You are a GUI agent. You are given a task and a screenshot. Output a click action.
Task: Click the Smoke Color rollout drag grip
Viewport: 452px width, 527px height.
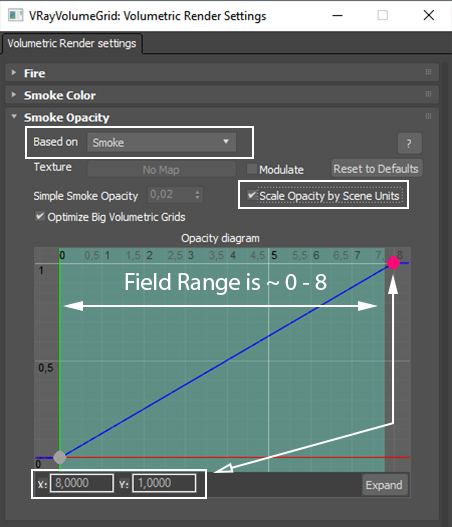(x=428, y=94)
